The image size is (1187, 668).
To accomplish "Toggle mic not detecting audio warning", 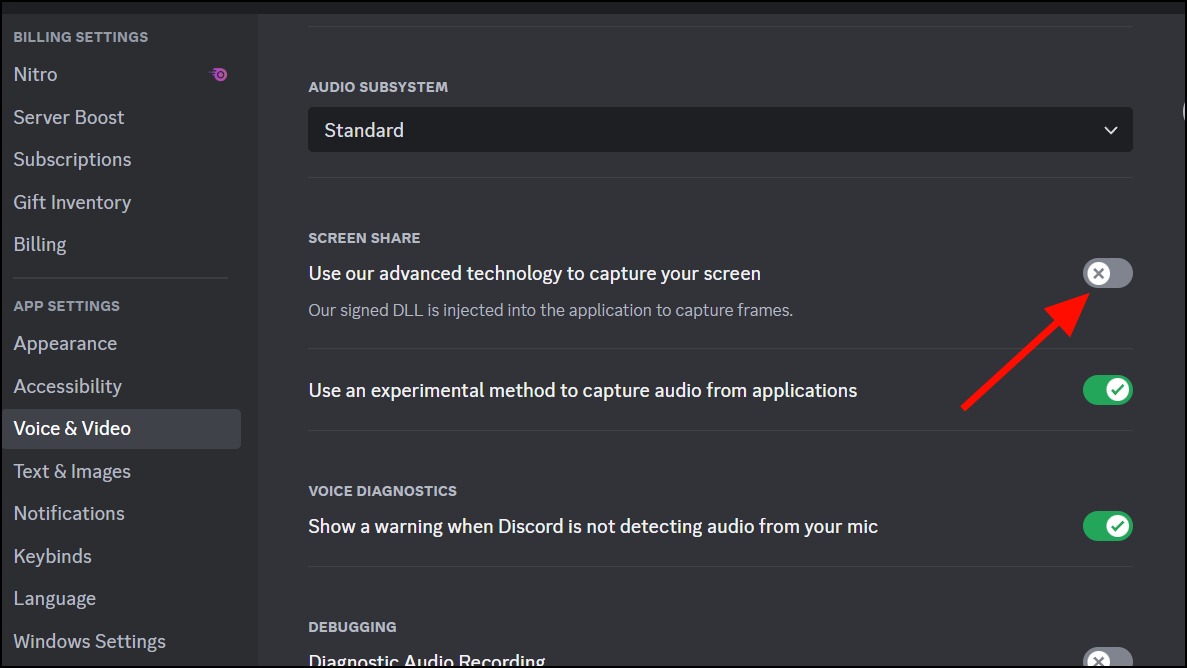I will pyautogui.click(x=1108, y=526).
